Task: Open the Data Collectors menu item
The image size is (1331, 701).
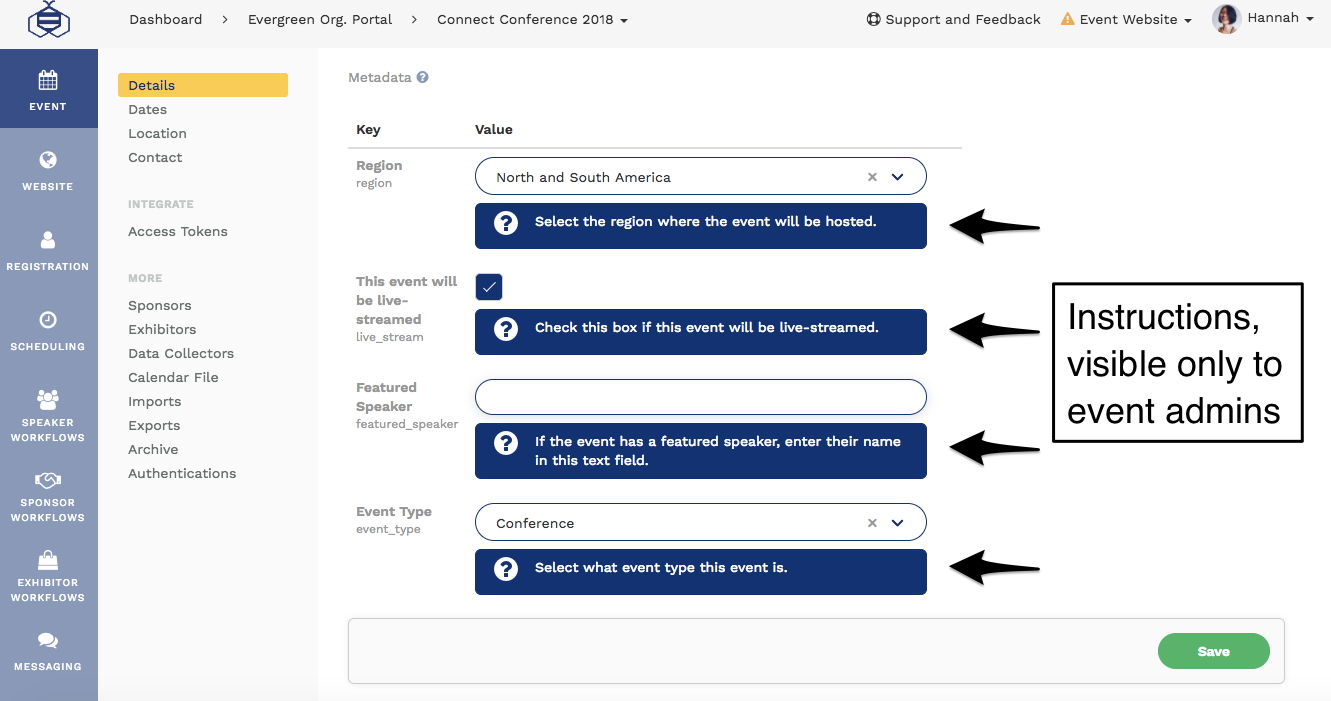Action: coord(181,354)
